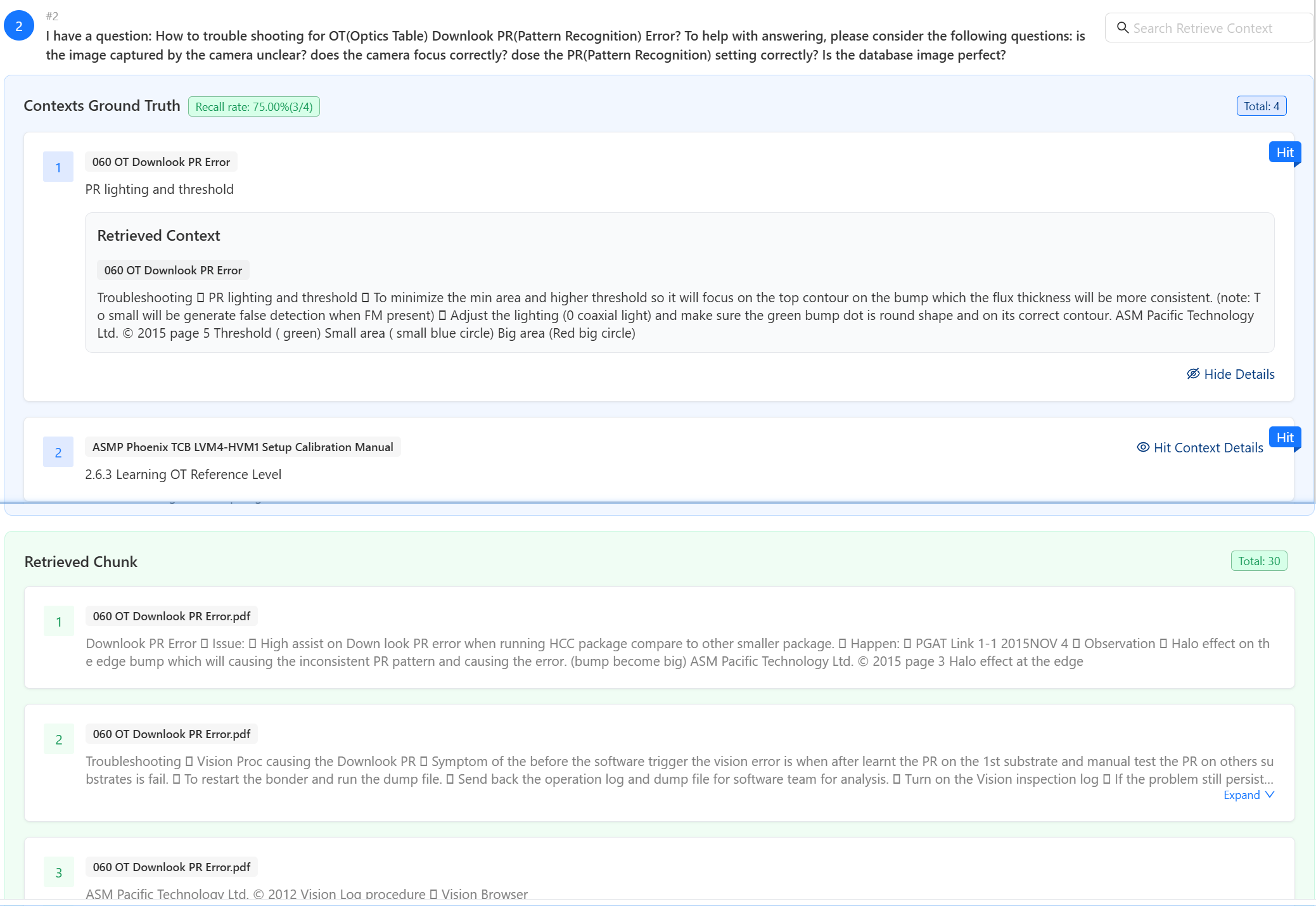
Task: Click the ASMP Phoenix TCB manual tag
Action: 243,447
